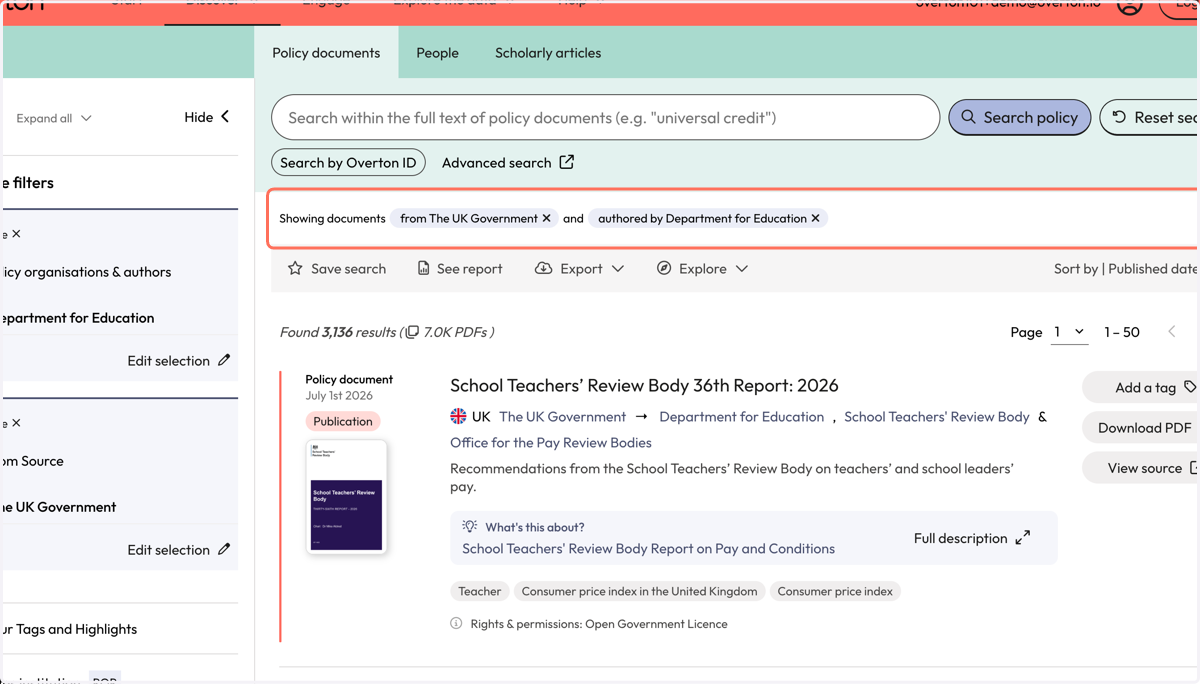
Task: Clear the From Source filter X
Action: [16, 423]
